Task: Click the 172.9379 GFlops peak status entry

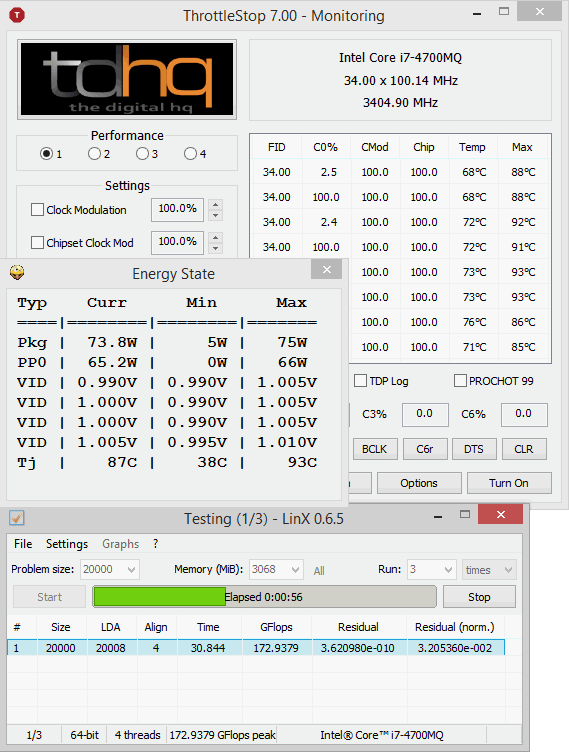Action: coord(223,735)
